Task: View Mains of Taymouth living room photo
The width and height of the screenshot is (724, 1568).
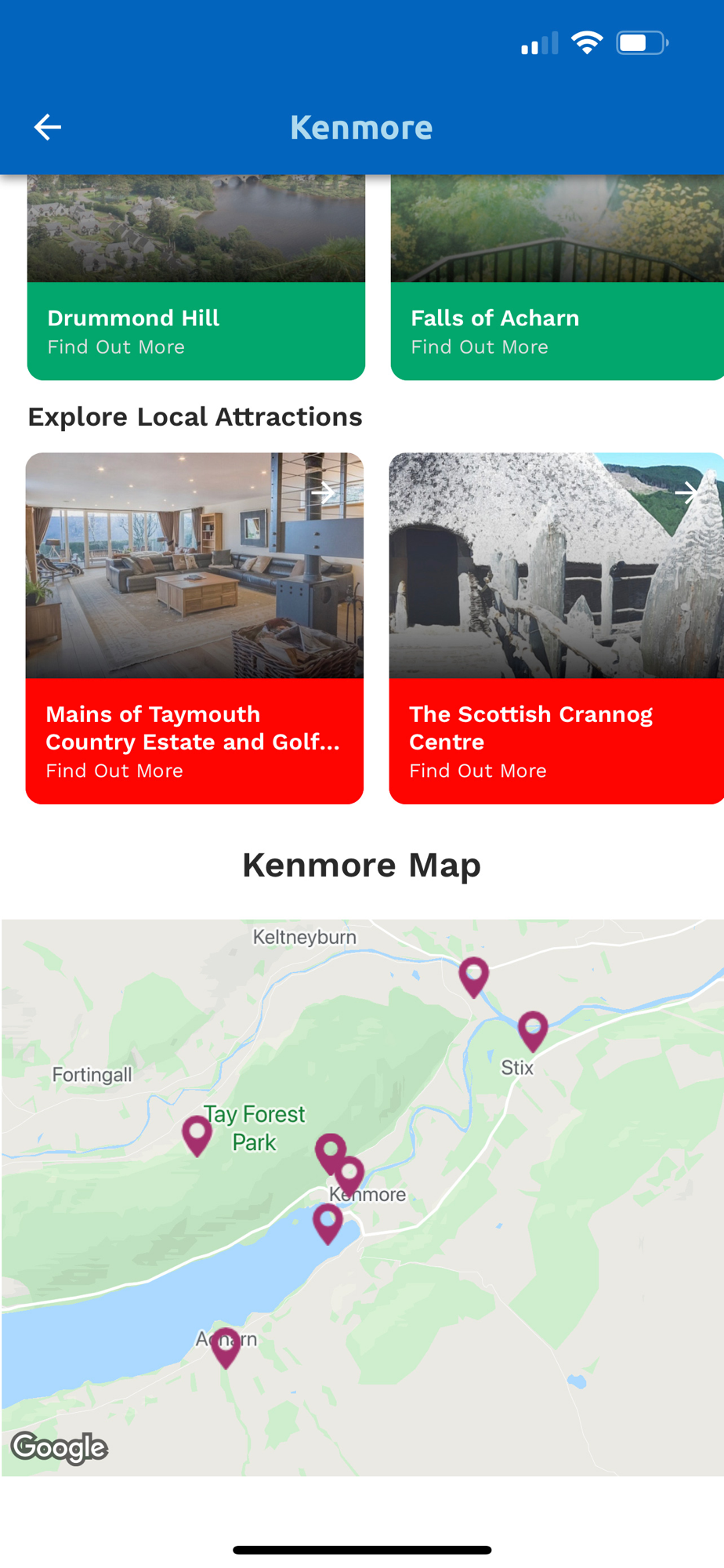Action: point(194,565)
